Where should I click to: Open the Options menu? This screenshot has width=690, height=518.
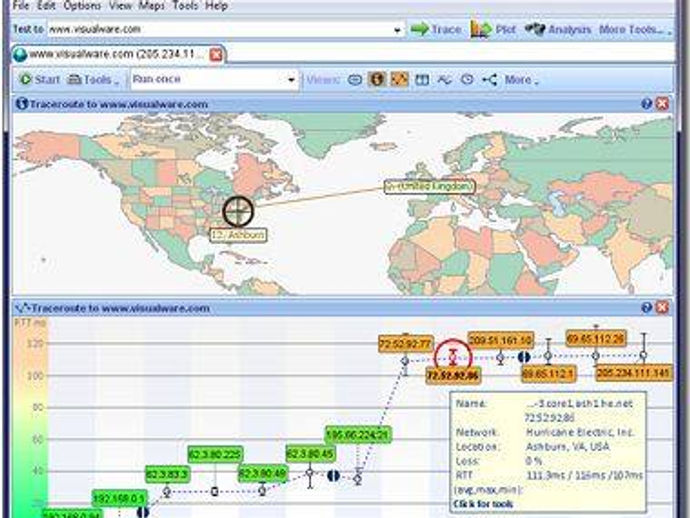click(x=82, y=6)
